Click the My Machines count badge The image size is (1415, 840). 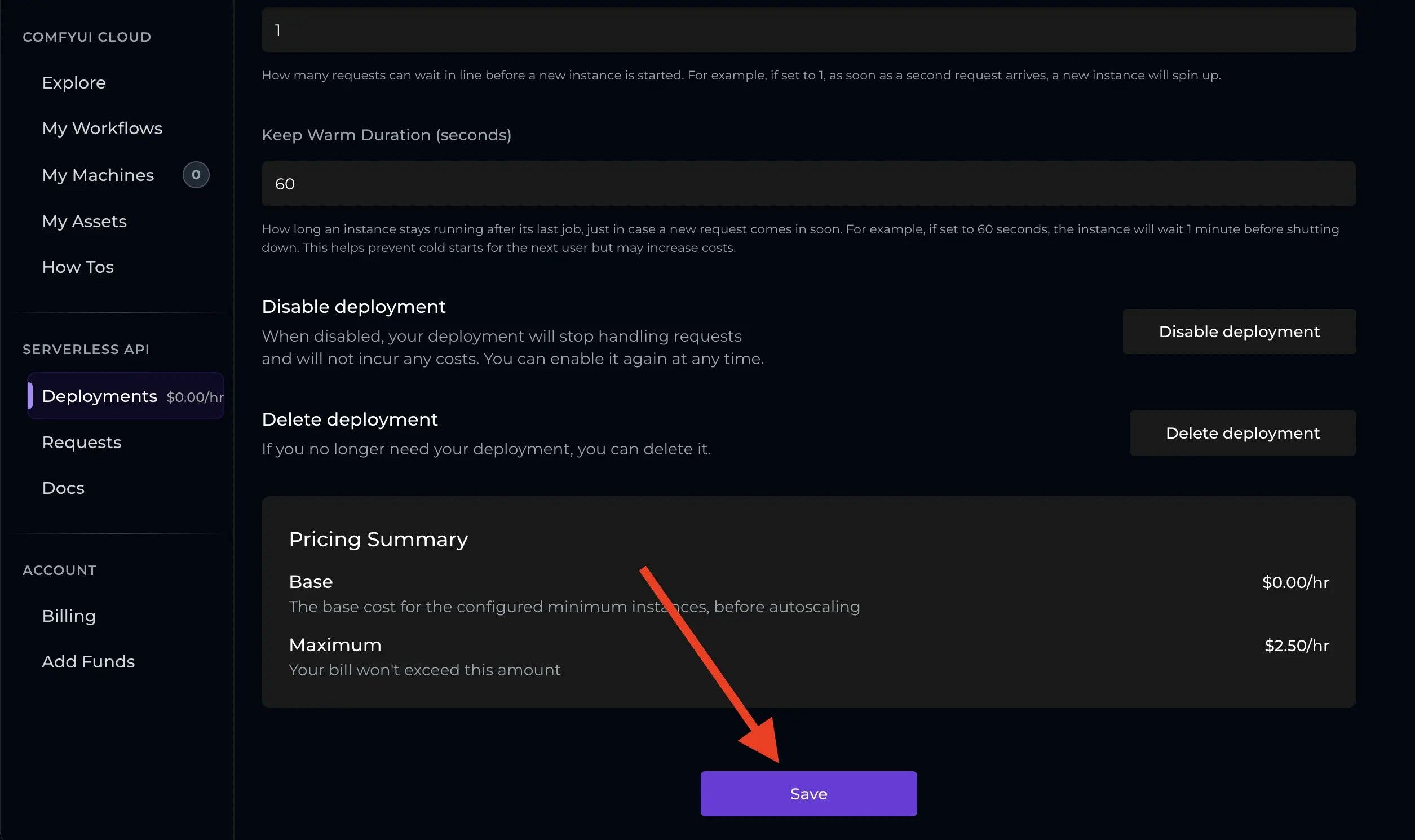coord(196,175)
